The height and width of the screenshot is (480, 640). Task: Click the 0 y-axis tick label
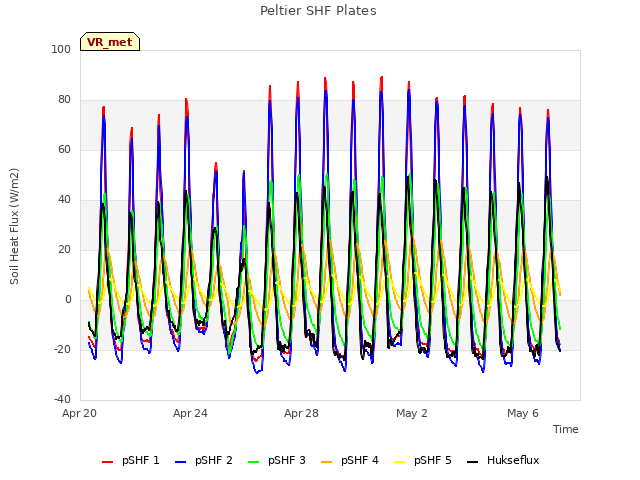(x=68, y=300)
